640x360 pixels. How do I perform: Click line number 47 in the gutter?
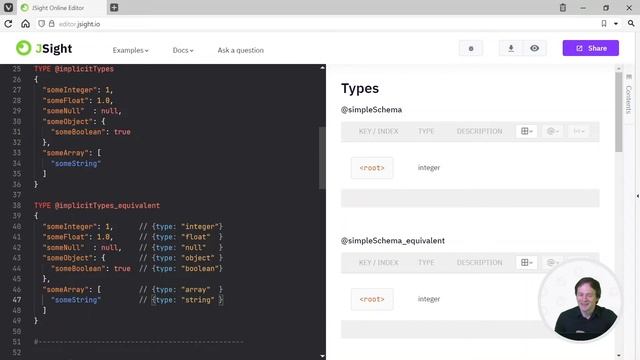17,300
